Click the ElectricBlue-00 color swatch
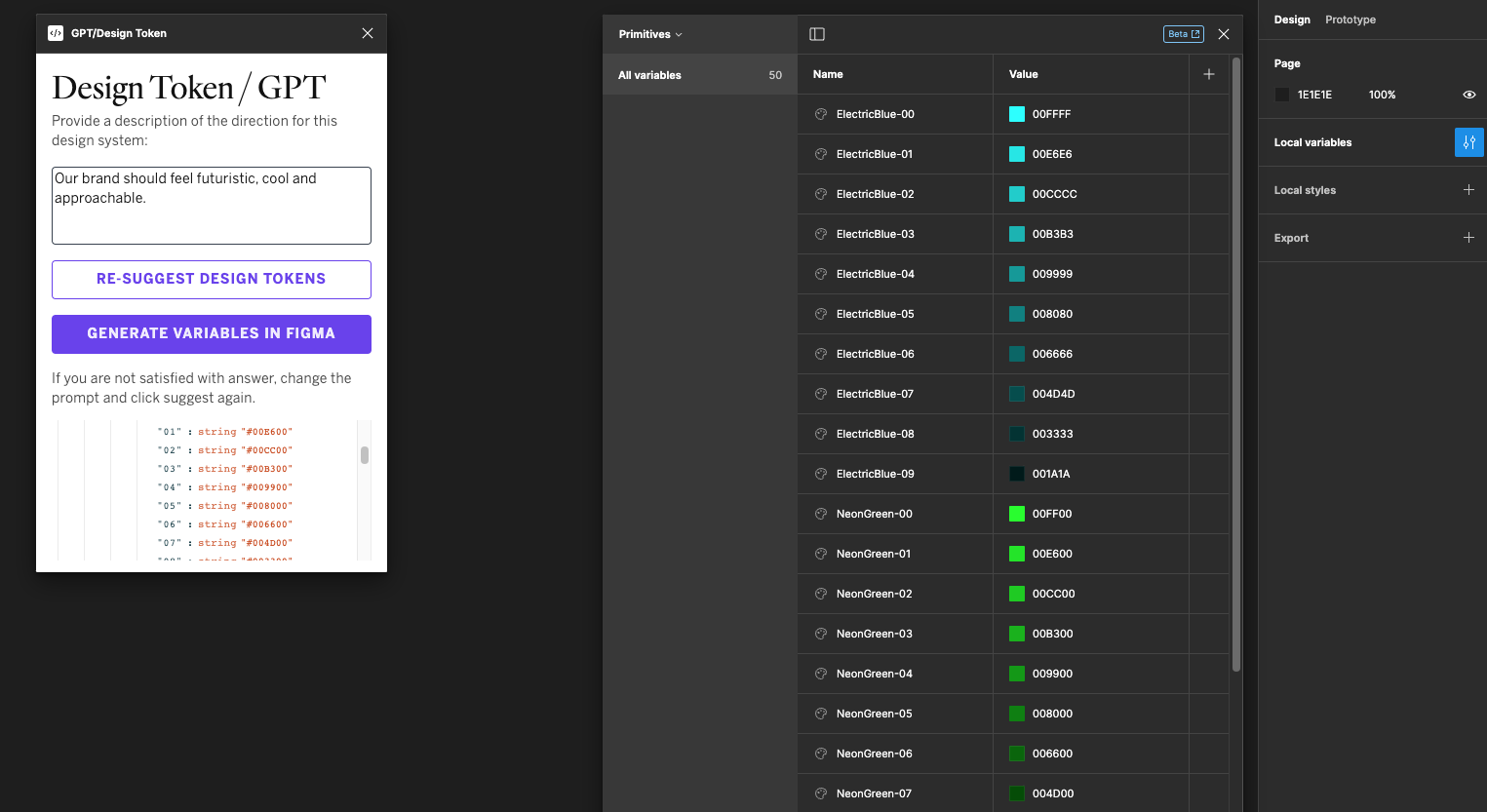This screenshot has width=1487, height=812. point(1017,114)
